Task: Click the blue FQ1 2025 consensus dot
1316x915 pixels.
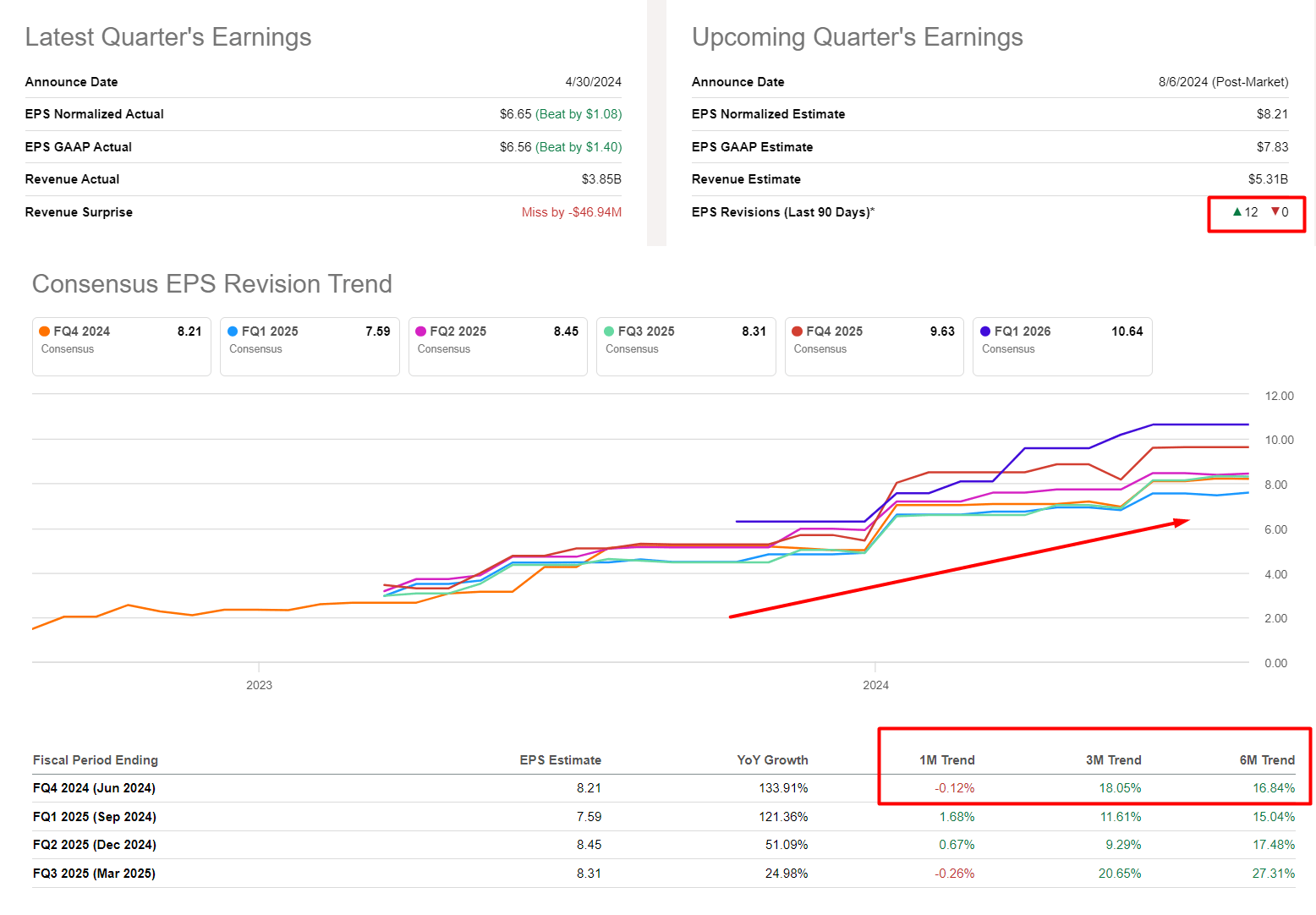Action: point(232,331)
